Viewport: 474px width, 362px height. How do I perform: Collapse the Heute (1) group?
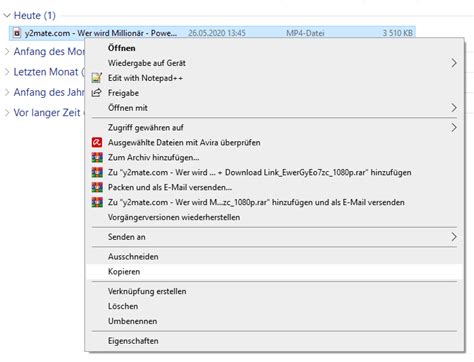click(x=7, y=15)
